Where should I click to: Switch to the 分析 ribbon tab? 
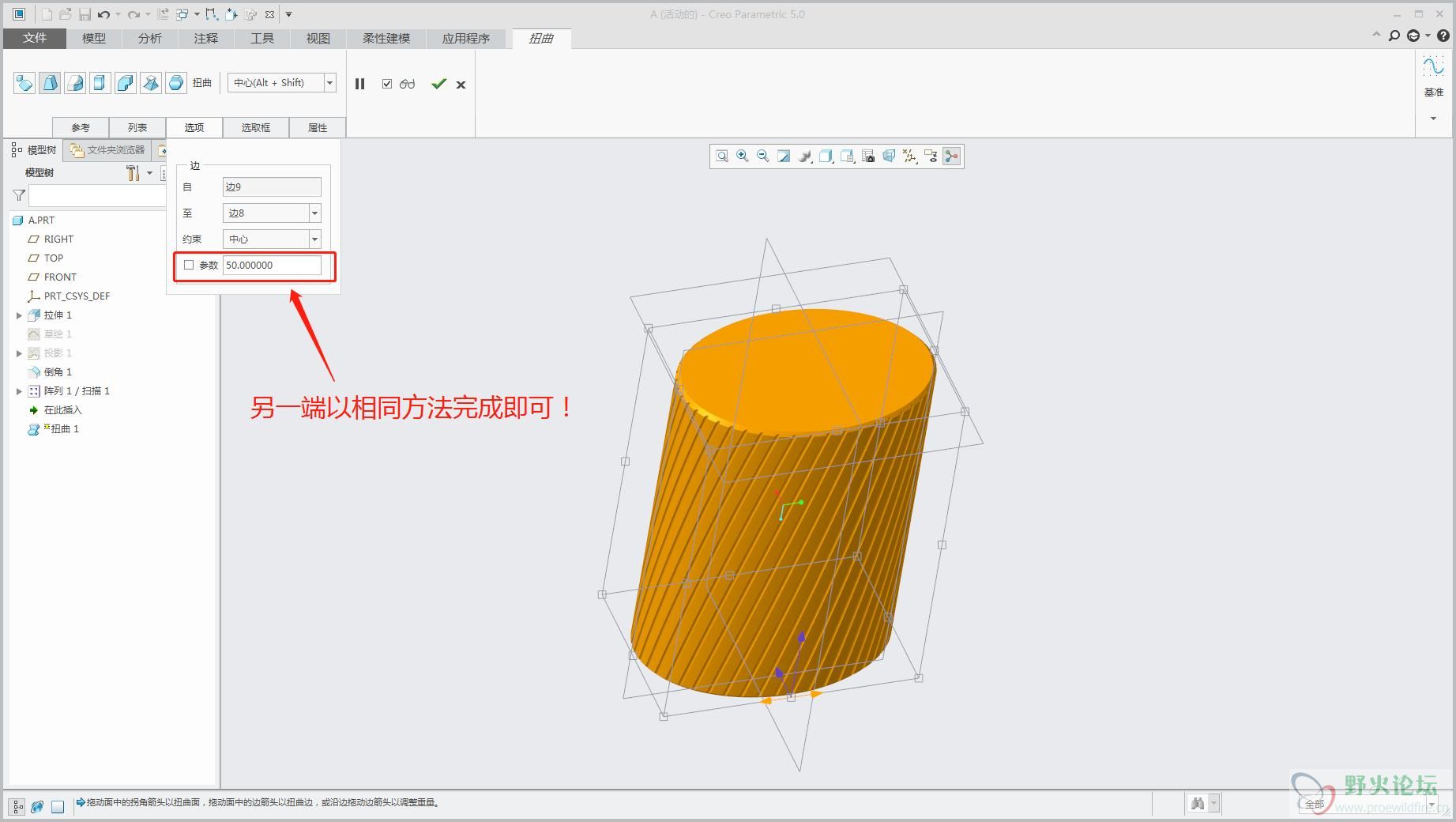click(x=150, y=38)
